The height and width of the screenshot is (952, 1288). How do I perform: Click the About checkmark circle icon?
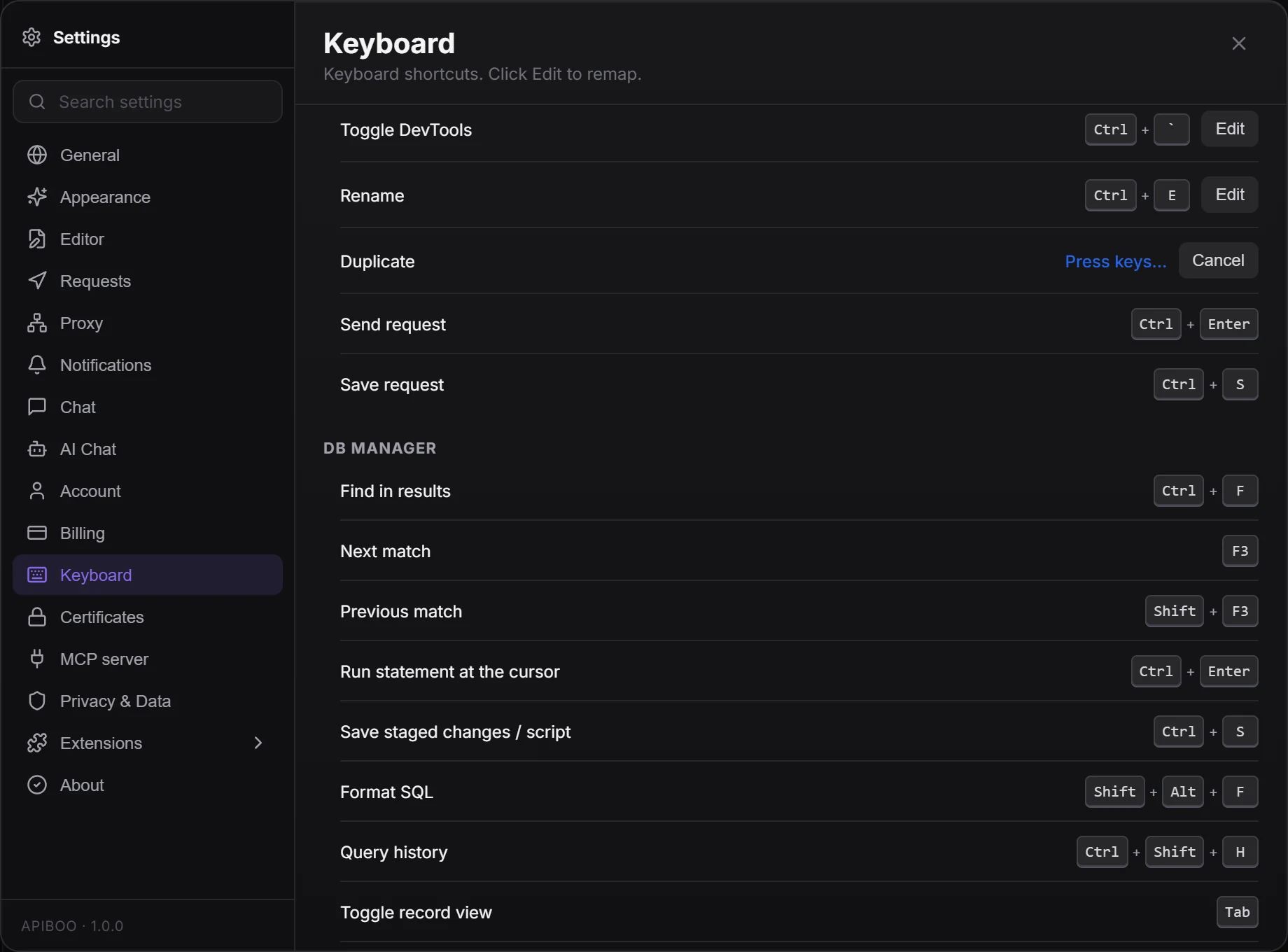pos(37,785)
